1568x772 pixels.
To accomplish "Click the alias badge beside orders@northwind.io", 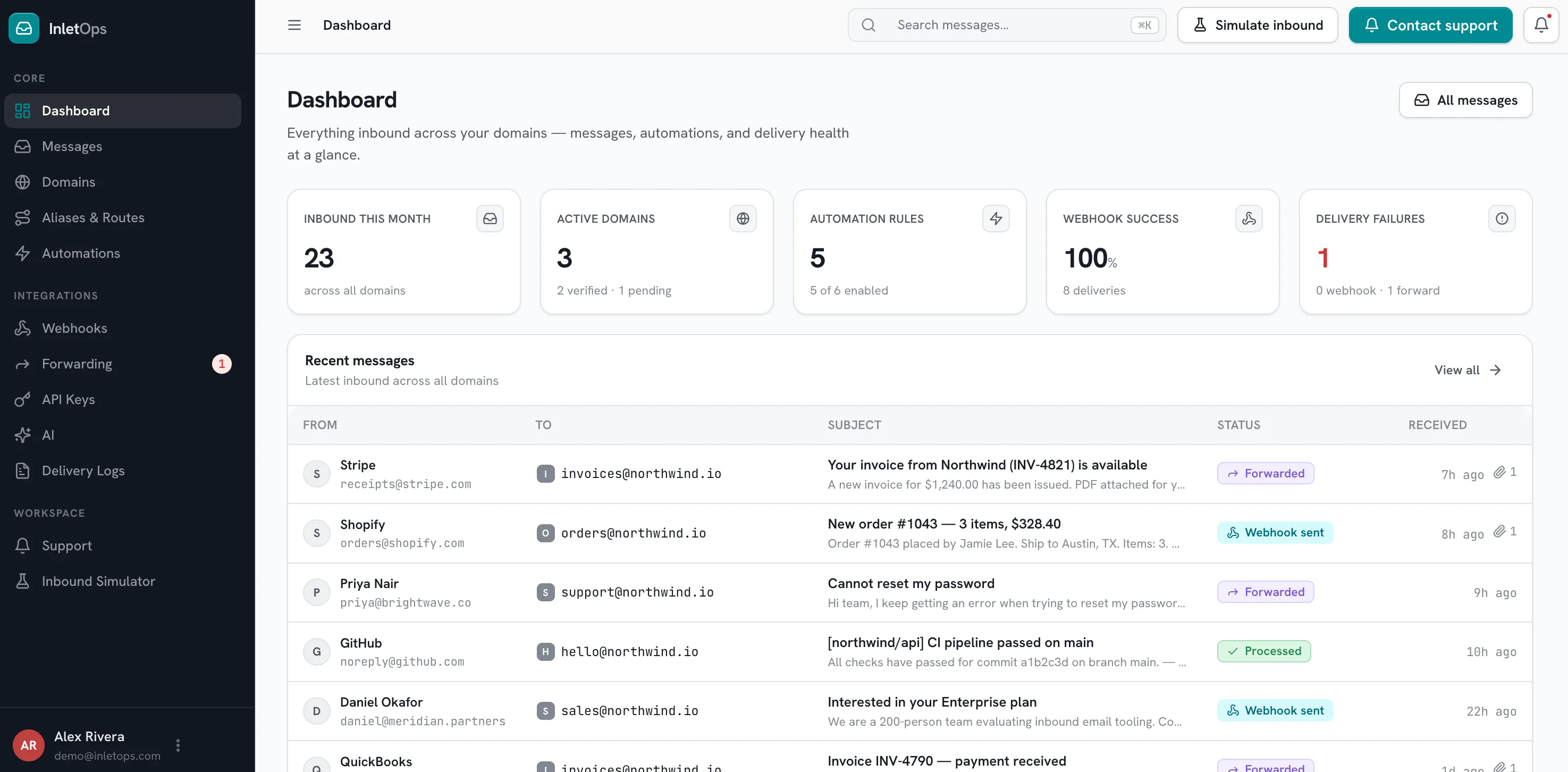I will (545, 533).
